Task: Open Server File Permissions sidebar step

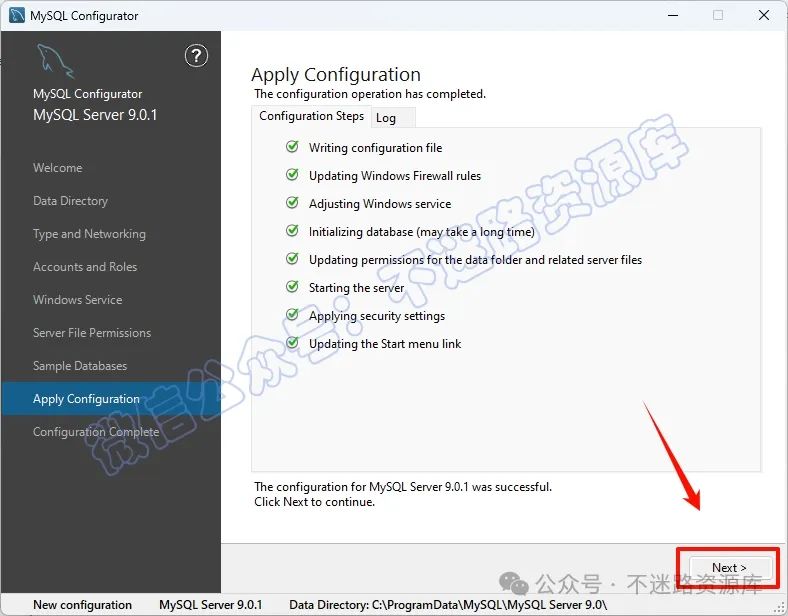Action: coord(92,333)
